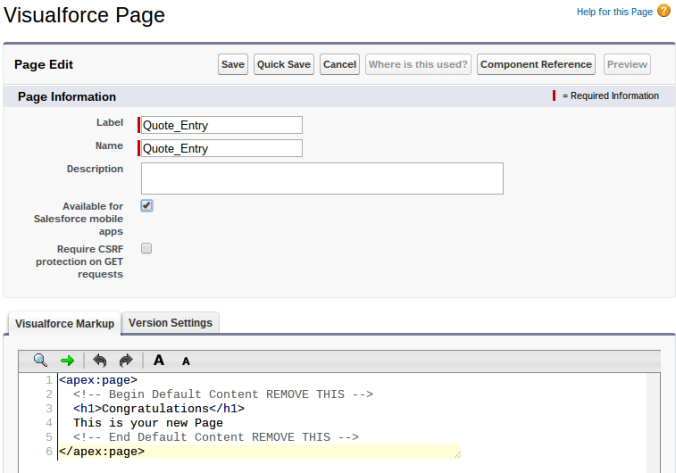676x473 pixels.
Task: Open the search tool in the code editor
Action: coord(41,360)
